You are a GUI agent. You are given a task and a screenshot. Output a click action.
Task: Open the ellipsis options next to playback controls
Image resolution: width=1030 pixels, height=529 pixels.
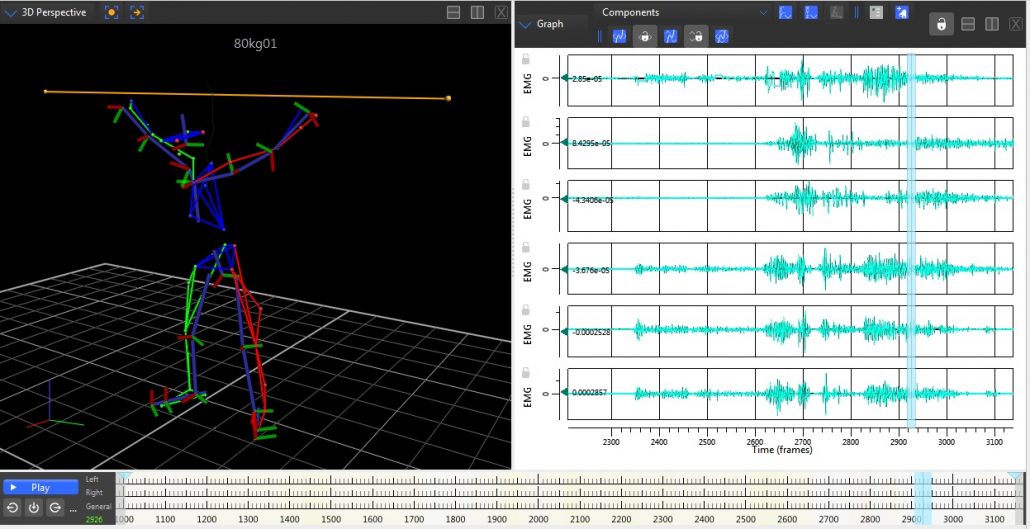[73, 508]
